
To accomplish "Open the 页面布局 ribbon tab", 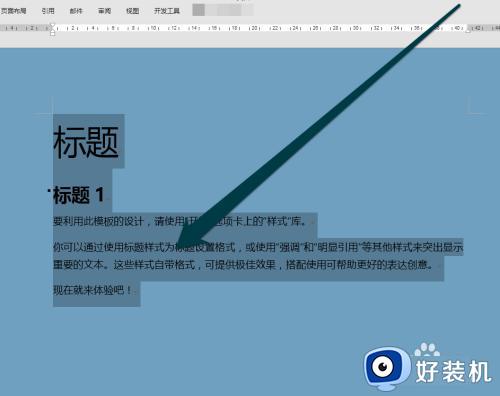I will click(13, 11).
